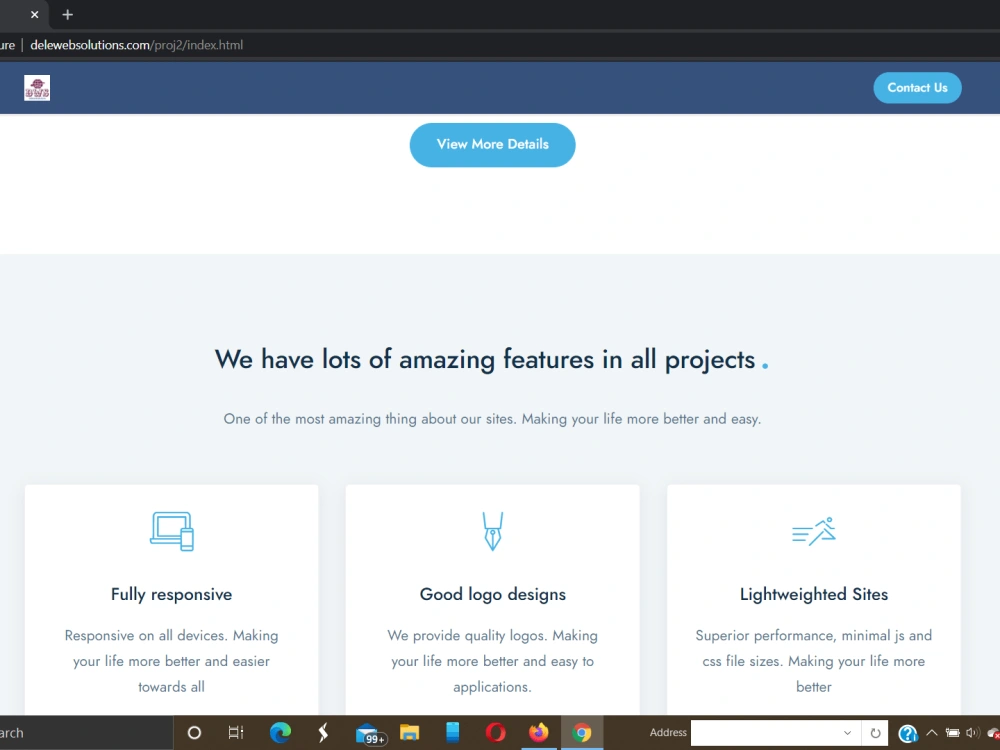Click the 'Responsive on all devices' description

tap(172, 661)
